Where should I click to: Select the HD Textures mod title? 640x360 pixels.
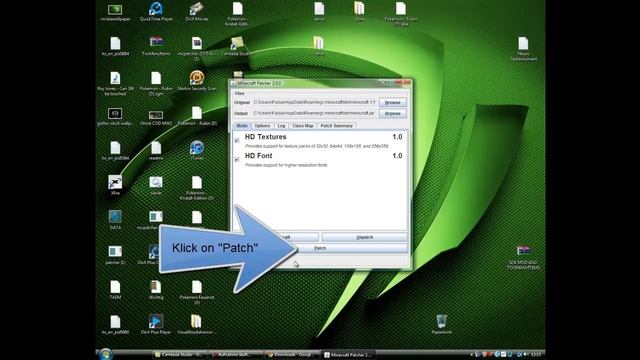tap(266, 137)
